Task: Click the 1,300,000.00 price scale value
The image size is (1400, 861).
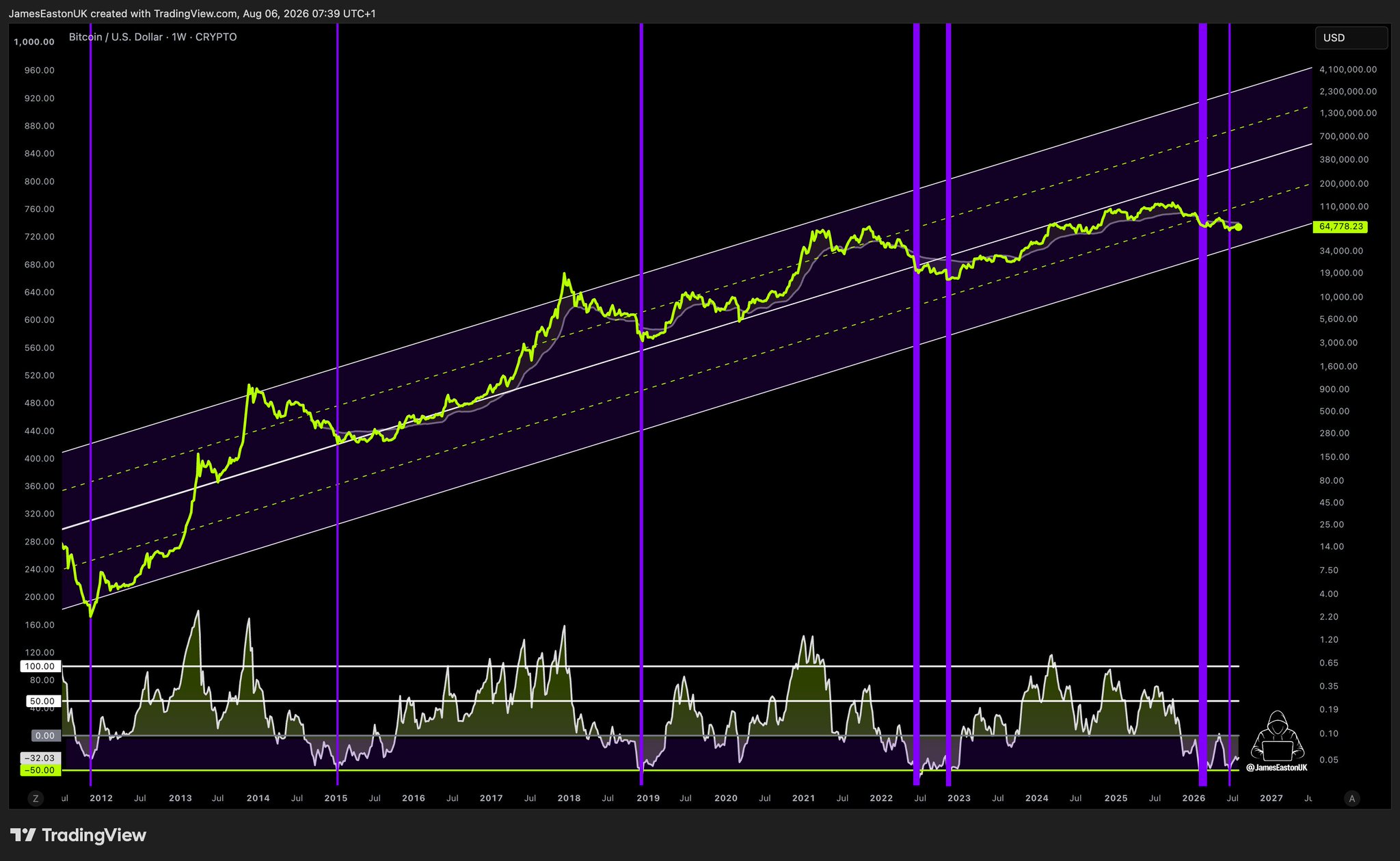Action: [x=1348, y=113]
